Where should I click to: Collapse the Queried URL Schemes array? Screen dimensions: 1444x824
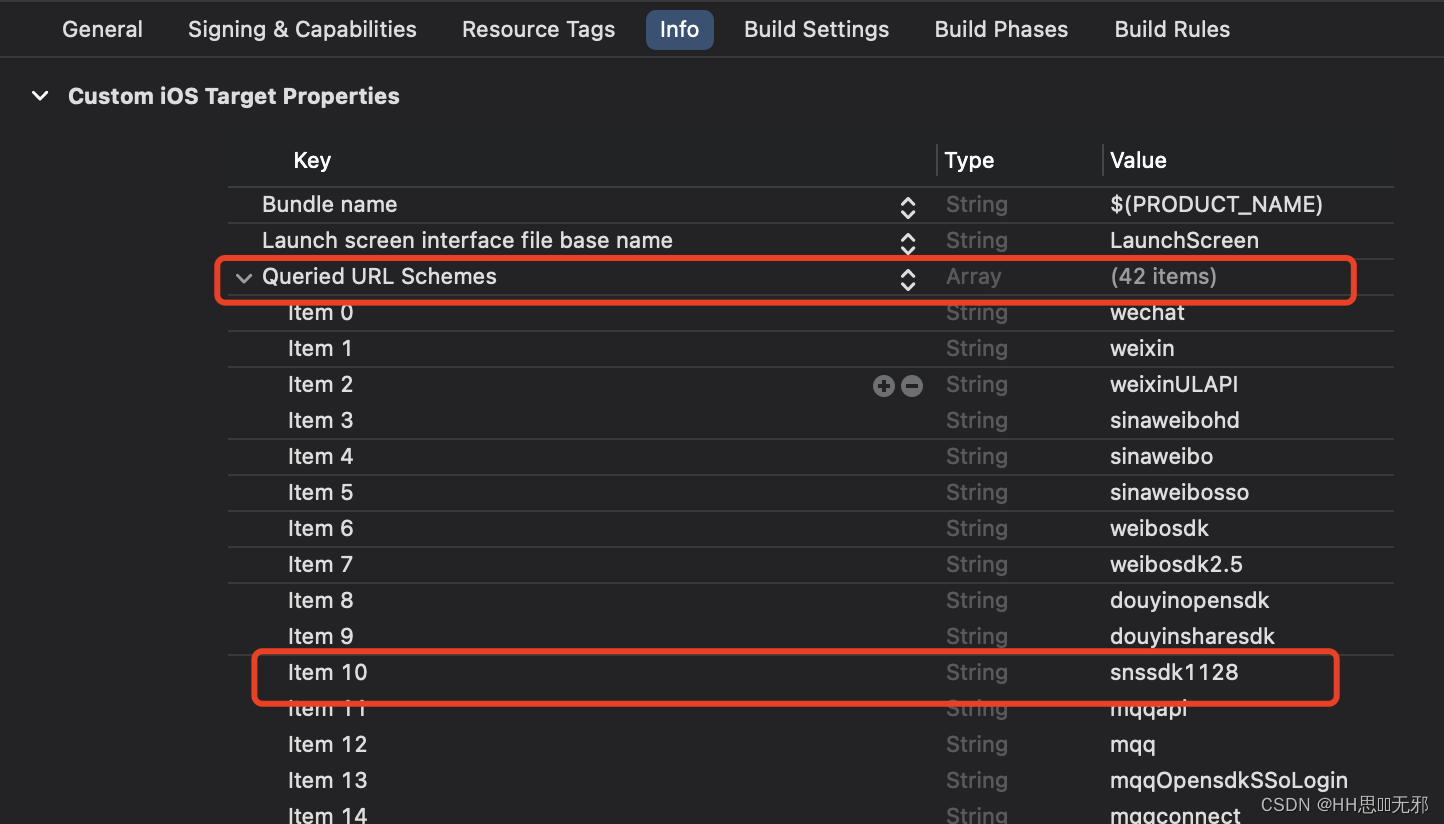244,277
